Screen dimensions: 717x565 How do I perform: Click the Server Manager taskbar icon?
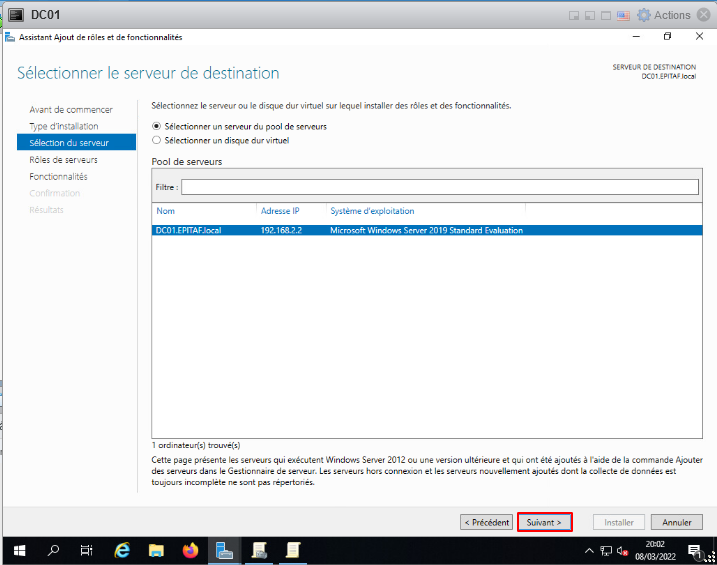click(225, 550)
